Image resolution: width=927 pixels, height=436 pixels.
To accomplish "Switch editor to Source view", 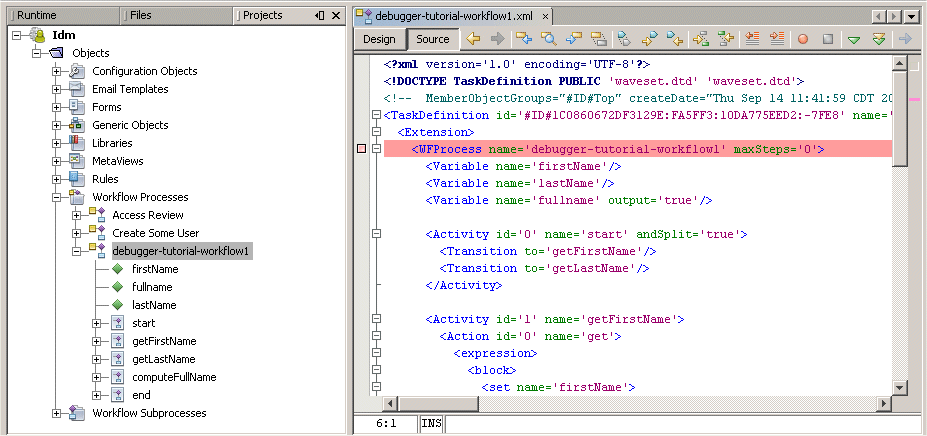I will [433, 39].
